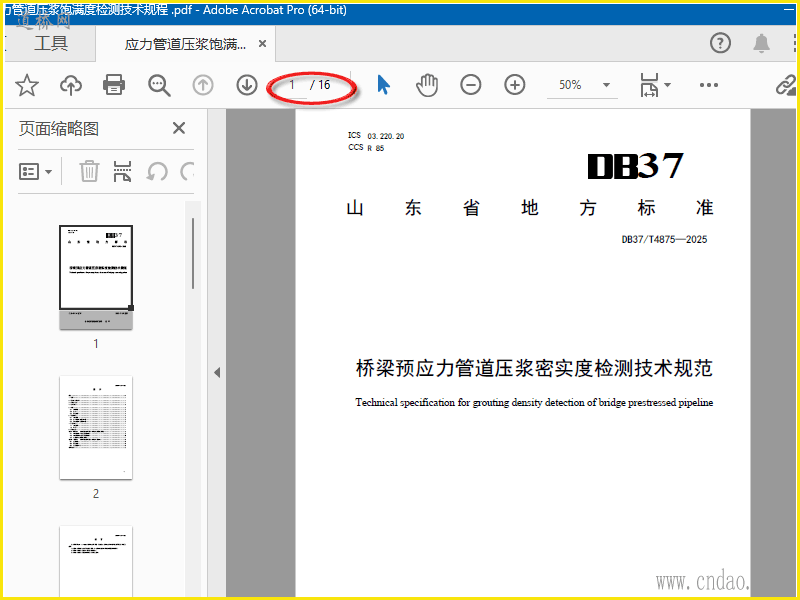
Task: Select page 1 thumbnail
Action: pos(96,277)
